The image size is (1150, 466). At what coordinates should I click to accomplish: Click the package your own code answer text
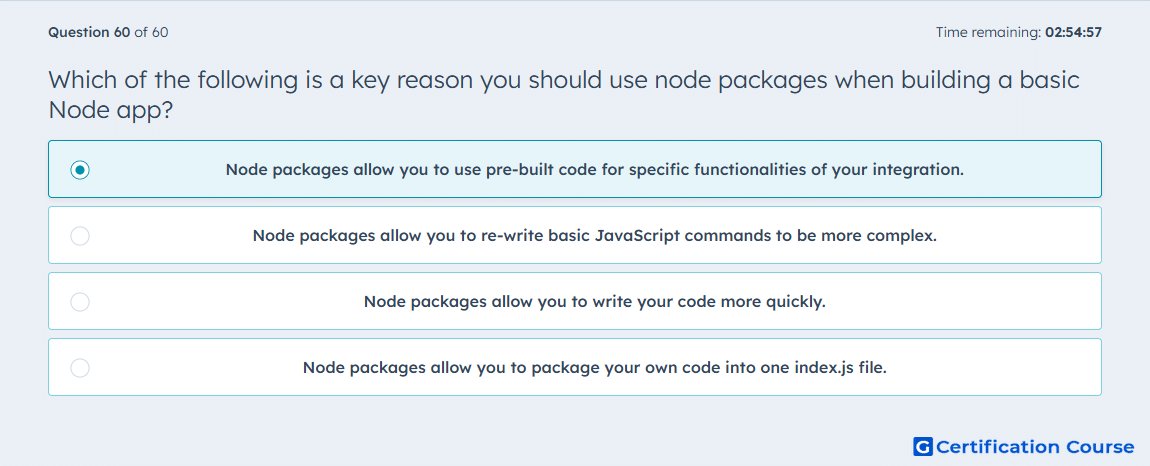coord(595,368)
